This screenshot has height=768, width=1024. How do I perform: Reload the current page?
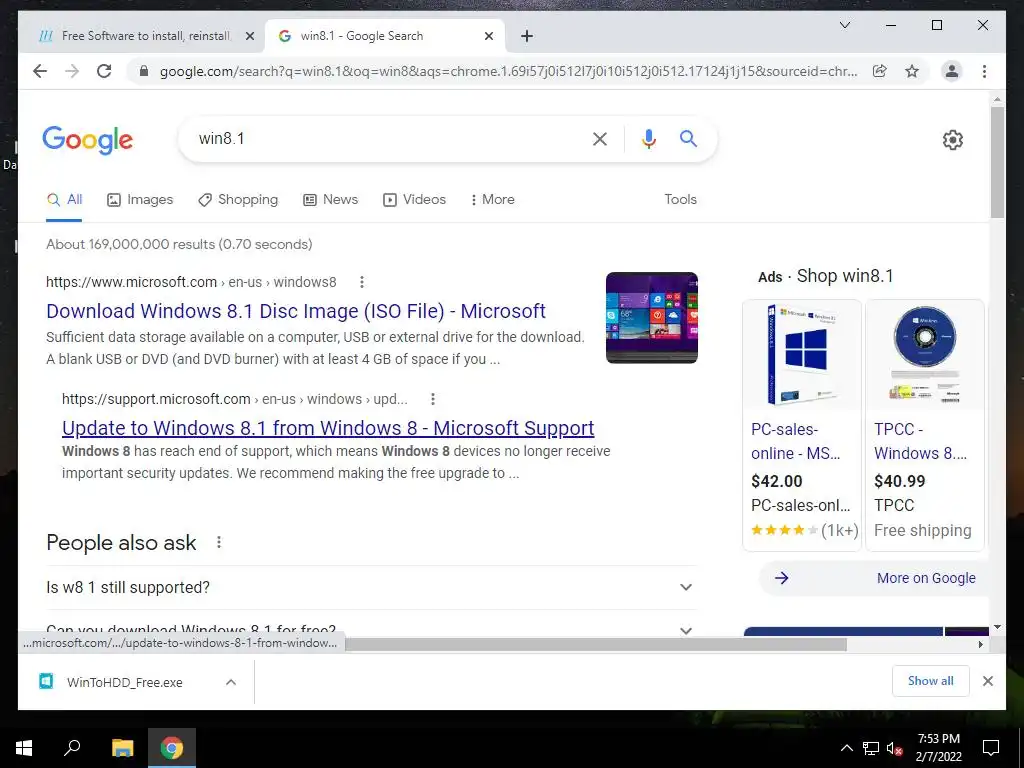(x=104, y=71)
